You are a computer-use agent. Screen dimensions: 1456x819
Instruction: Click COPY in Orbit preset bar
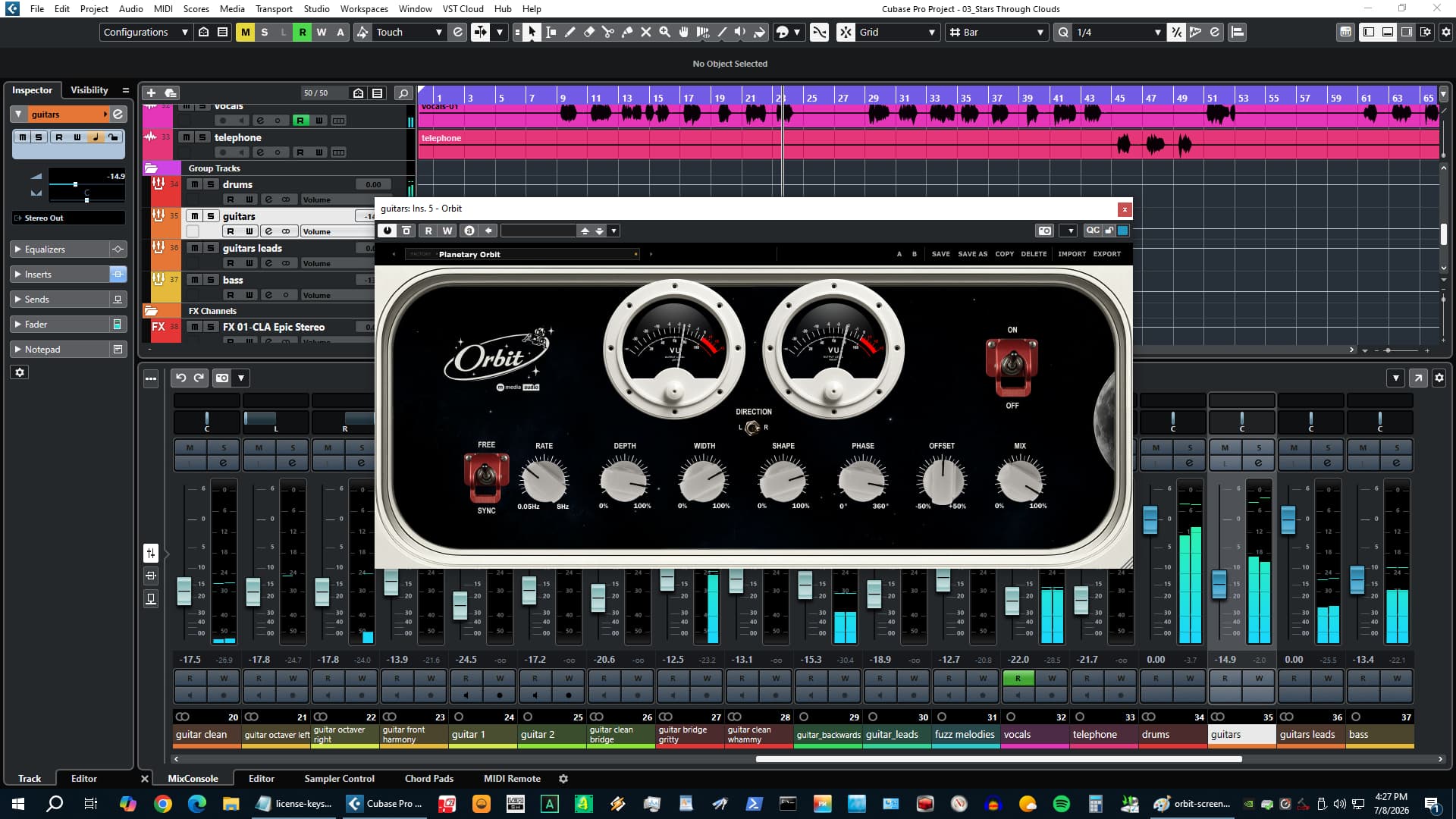tap(1004, 254)
